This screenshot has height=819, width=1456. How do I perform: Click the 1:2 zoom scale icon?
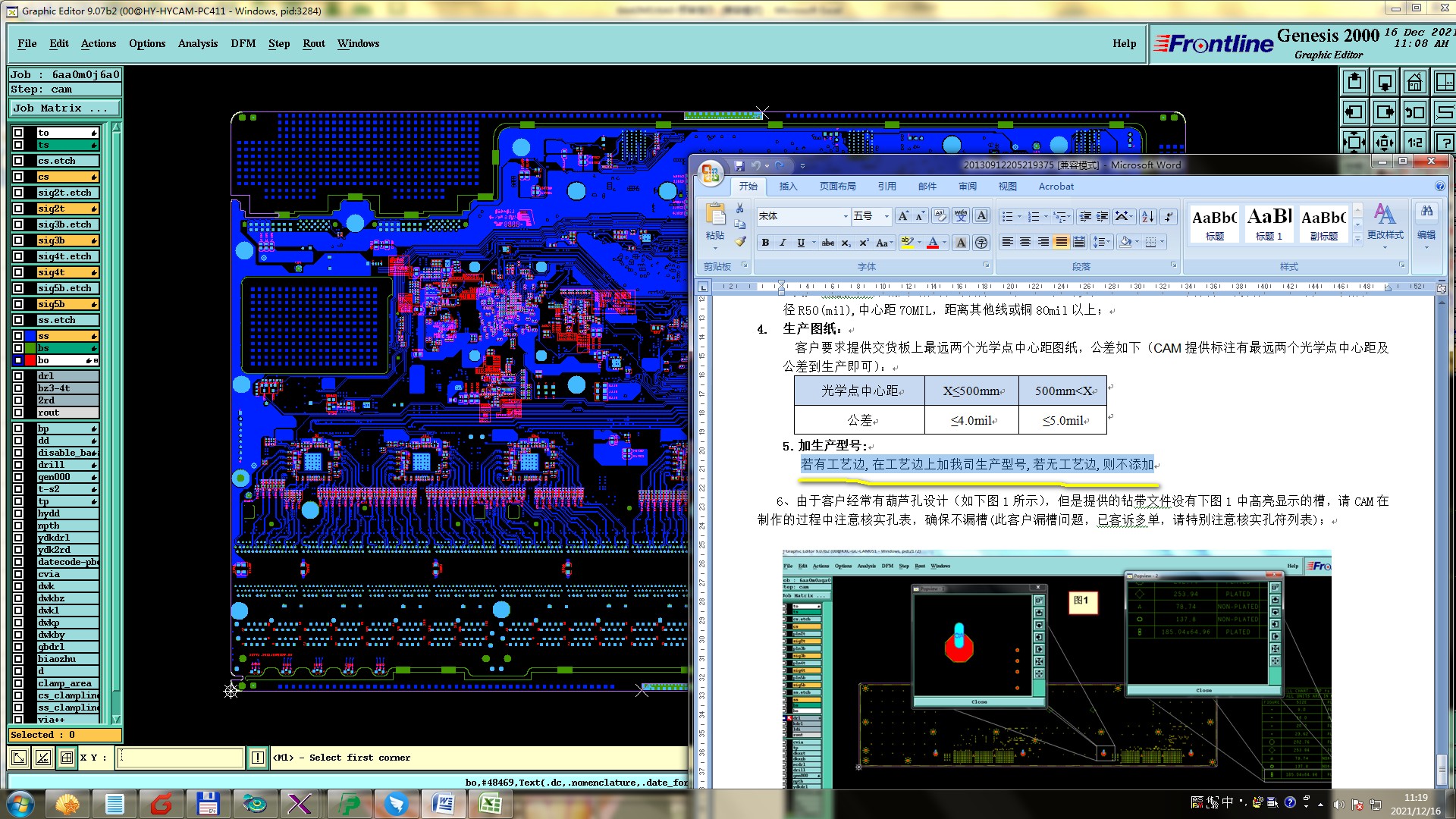point(1414,142)
